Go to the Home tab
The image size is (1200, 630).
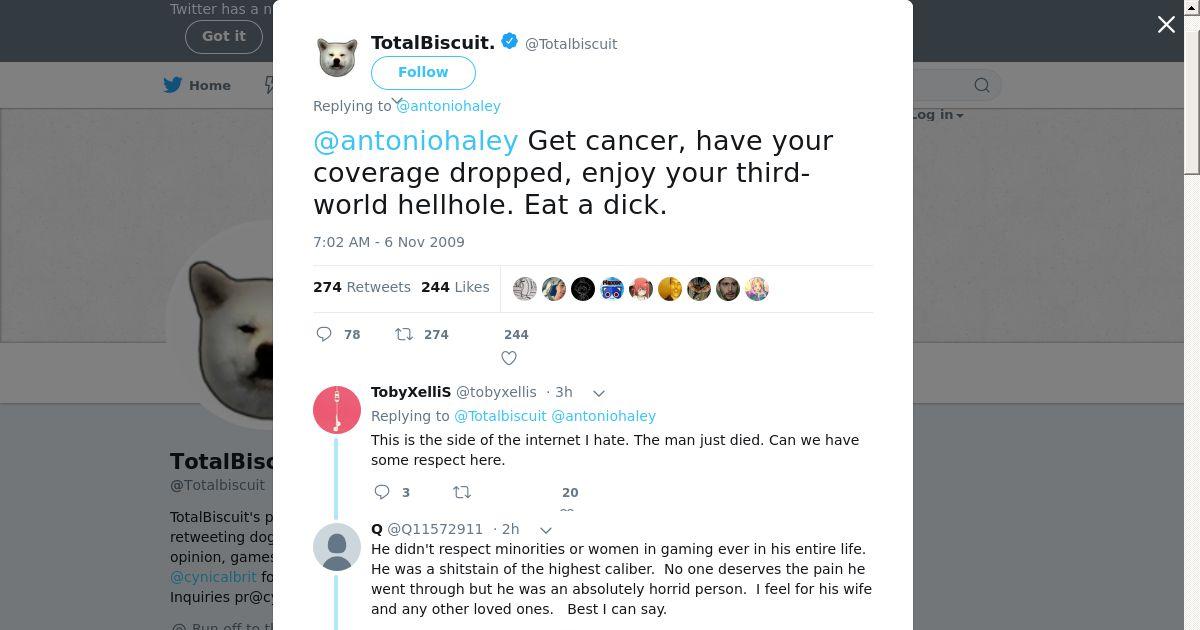click(x=198, y=85)
